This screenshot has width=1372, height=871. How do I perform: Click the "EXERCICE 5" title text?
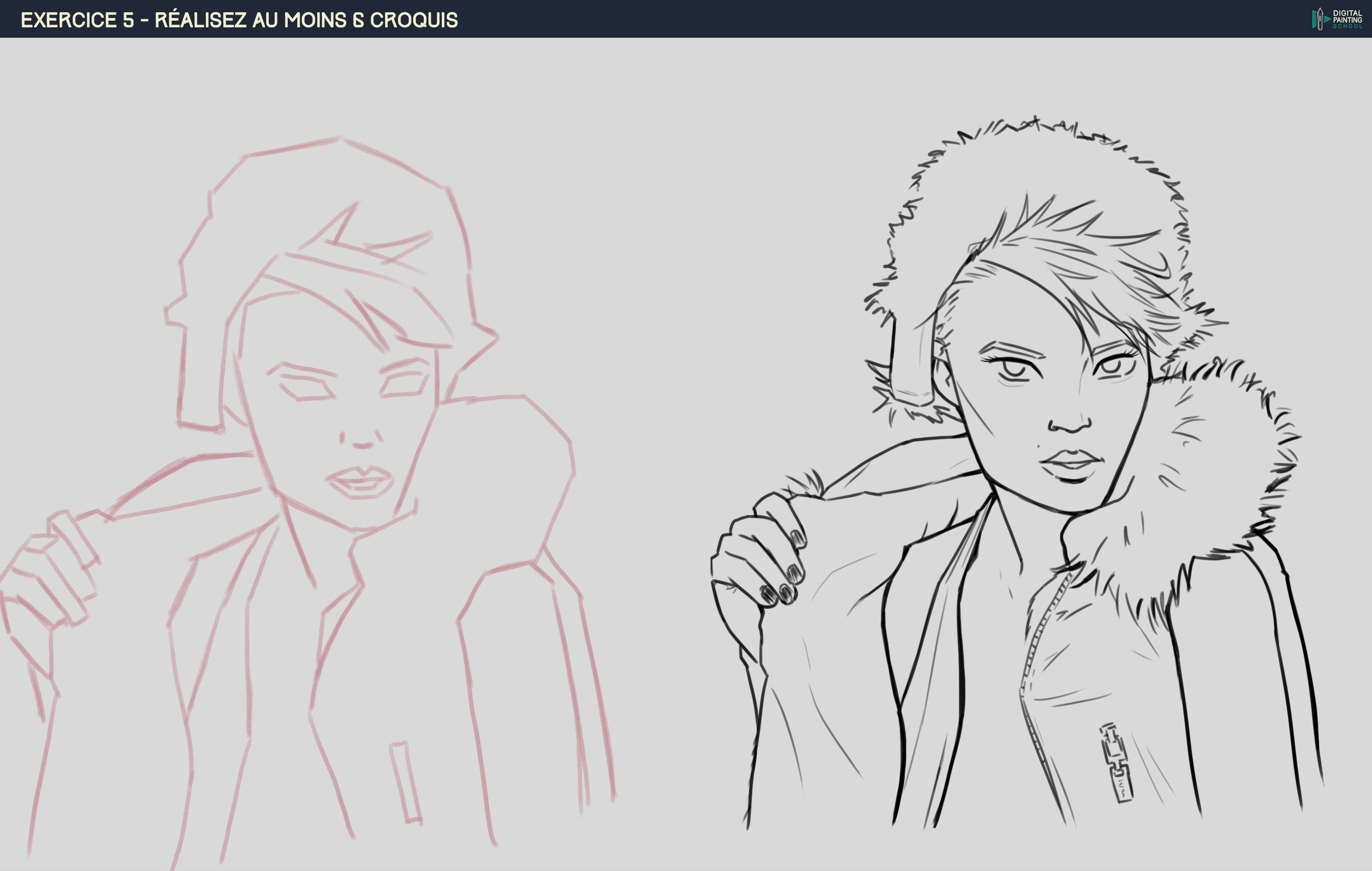coord(74,19)
